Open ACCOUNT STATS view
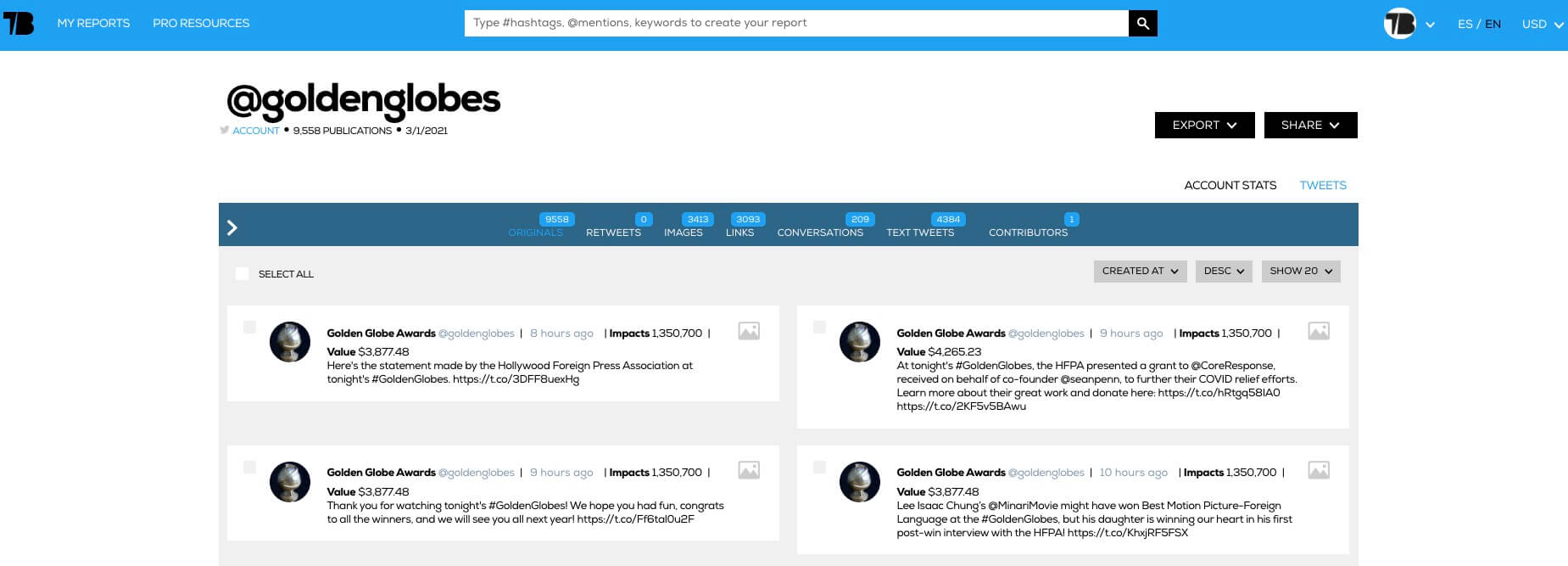This screenshot has width=1568, height=566. click(1230, 185)
